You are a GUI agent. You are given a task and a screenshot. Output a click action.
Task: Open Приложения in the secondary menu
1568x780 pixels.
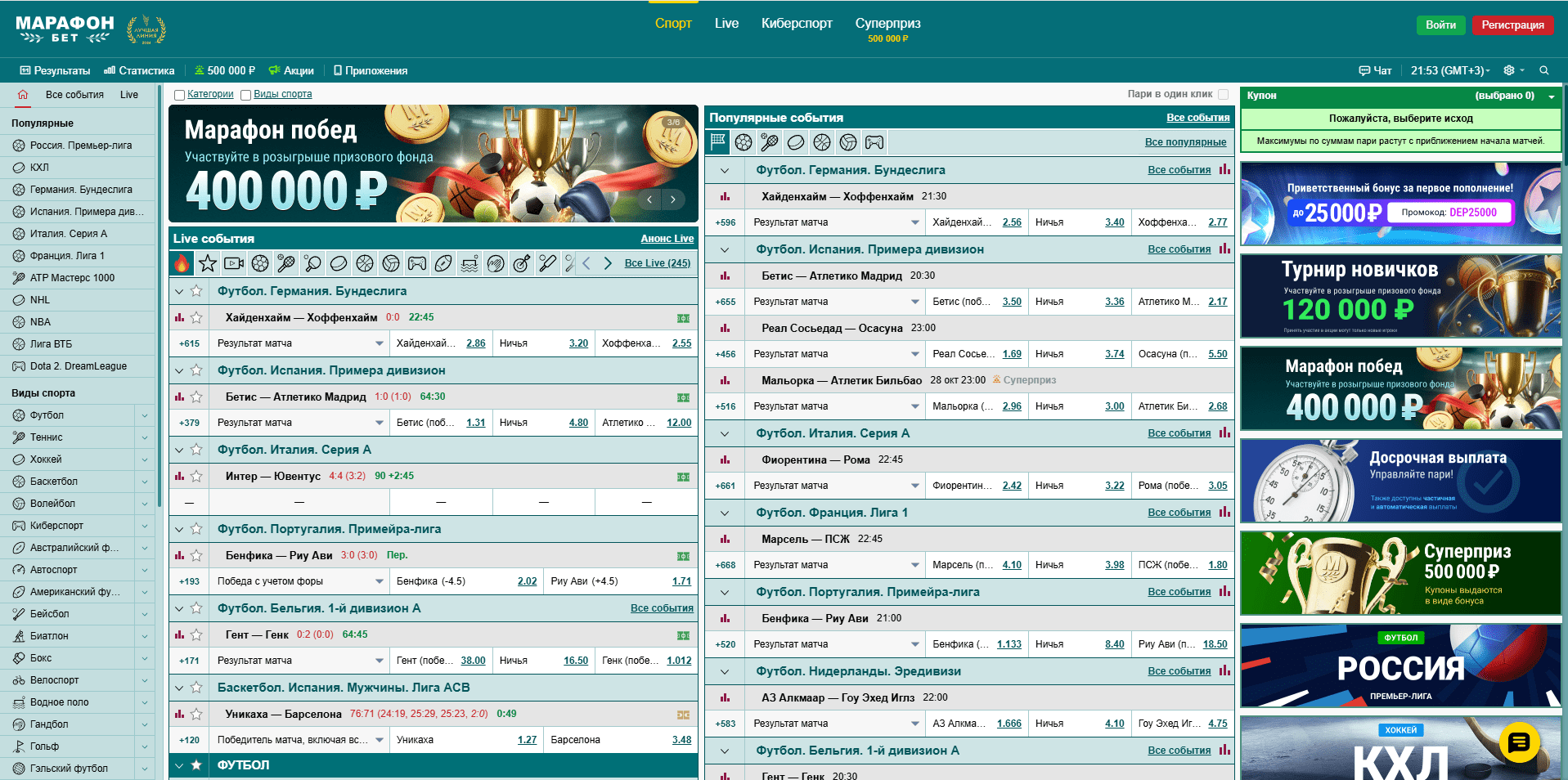[x=371, y=70]
